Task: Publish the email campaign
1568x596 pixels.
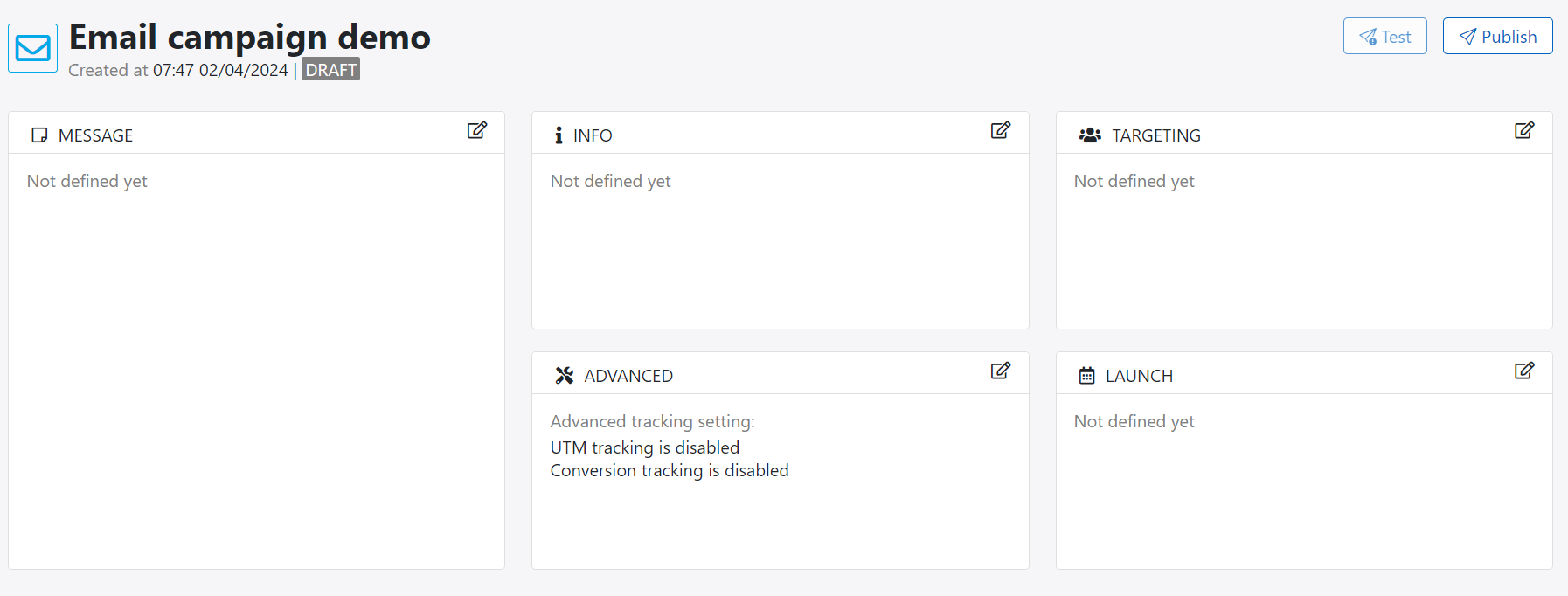Action: point(1497,37)
